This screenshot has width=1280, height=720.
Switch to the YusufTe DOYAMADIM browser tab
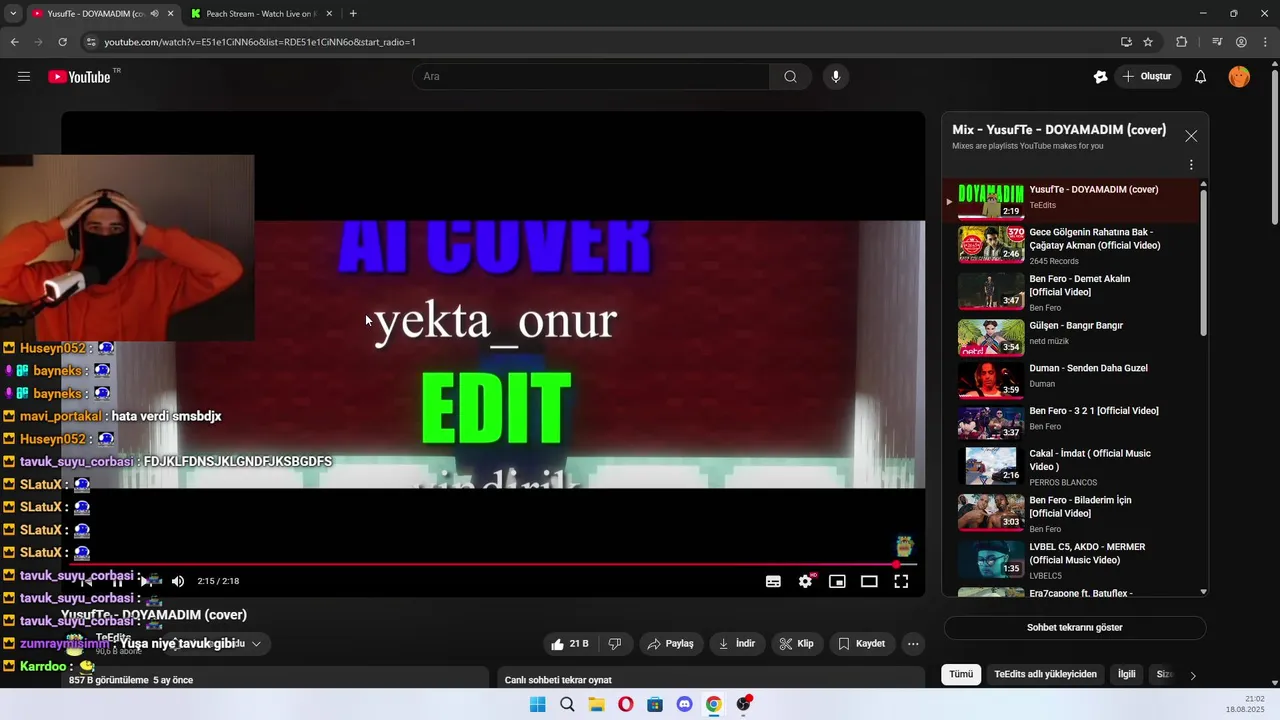pos(95,14)
